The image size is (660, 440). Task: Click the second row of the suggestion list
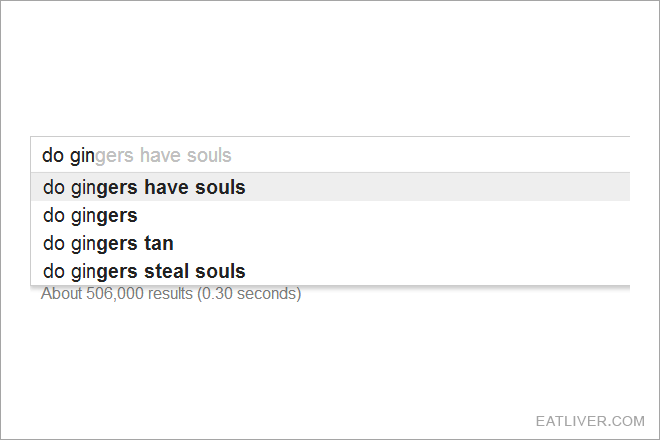330,215
